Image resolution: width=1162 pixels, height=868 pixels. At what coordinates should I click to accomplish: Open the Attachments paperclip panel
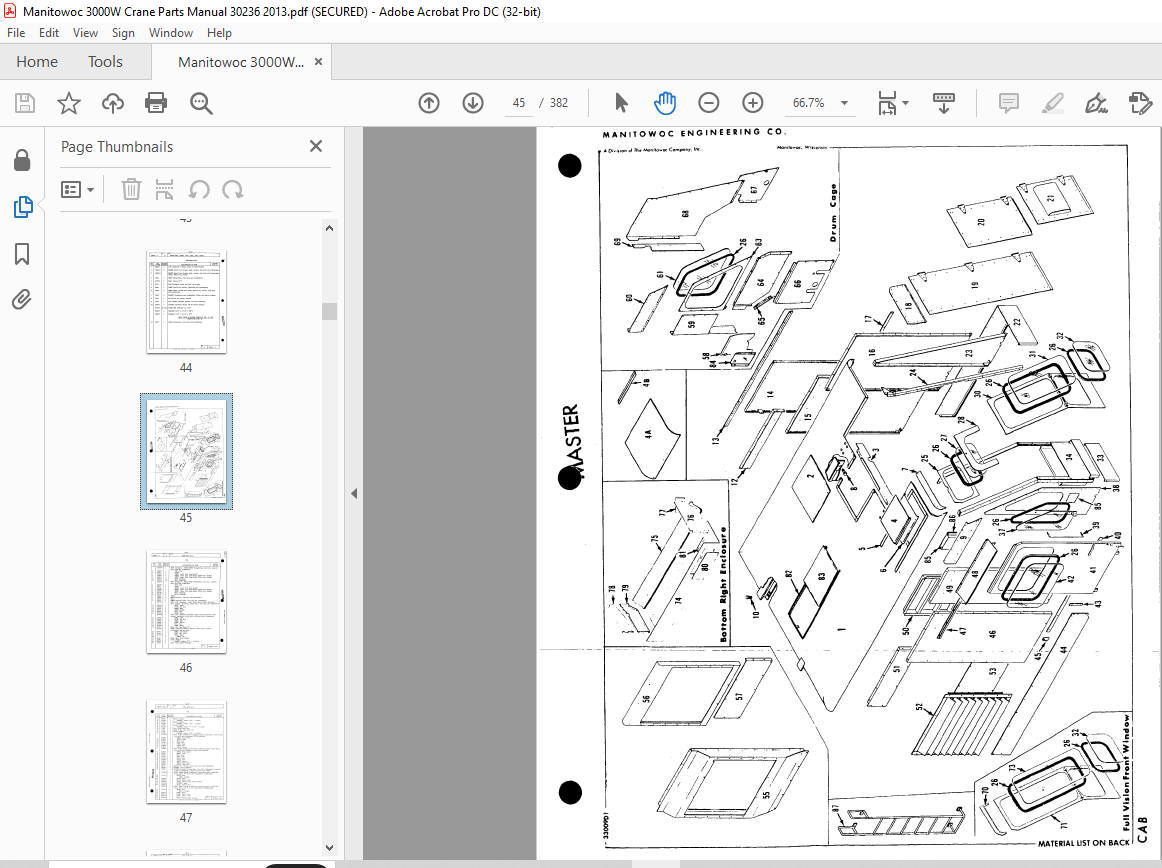(x=22, y=299)
